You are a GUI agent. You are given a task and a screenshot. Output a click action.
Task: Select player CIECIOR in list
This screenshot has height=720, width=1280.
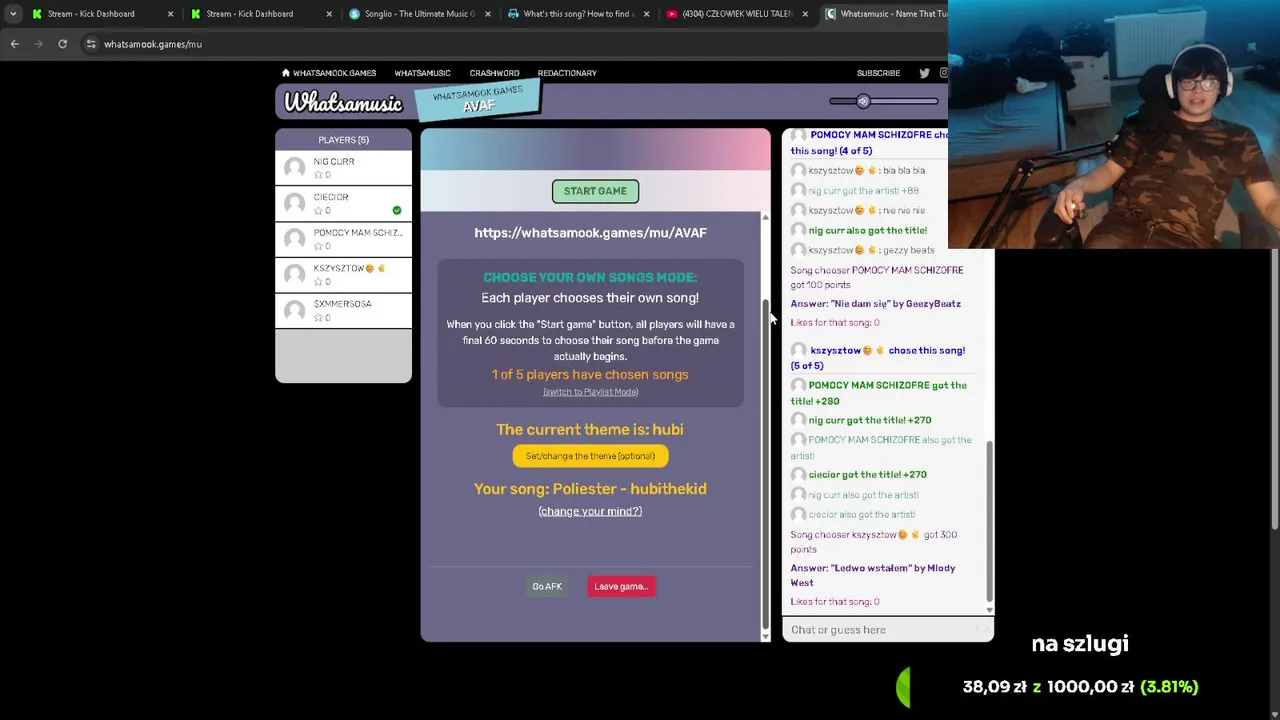(343, 203)
